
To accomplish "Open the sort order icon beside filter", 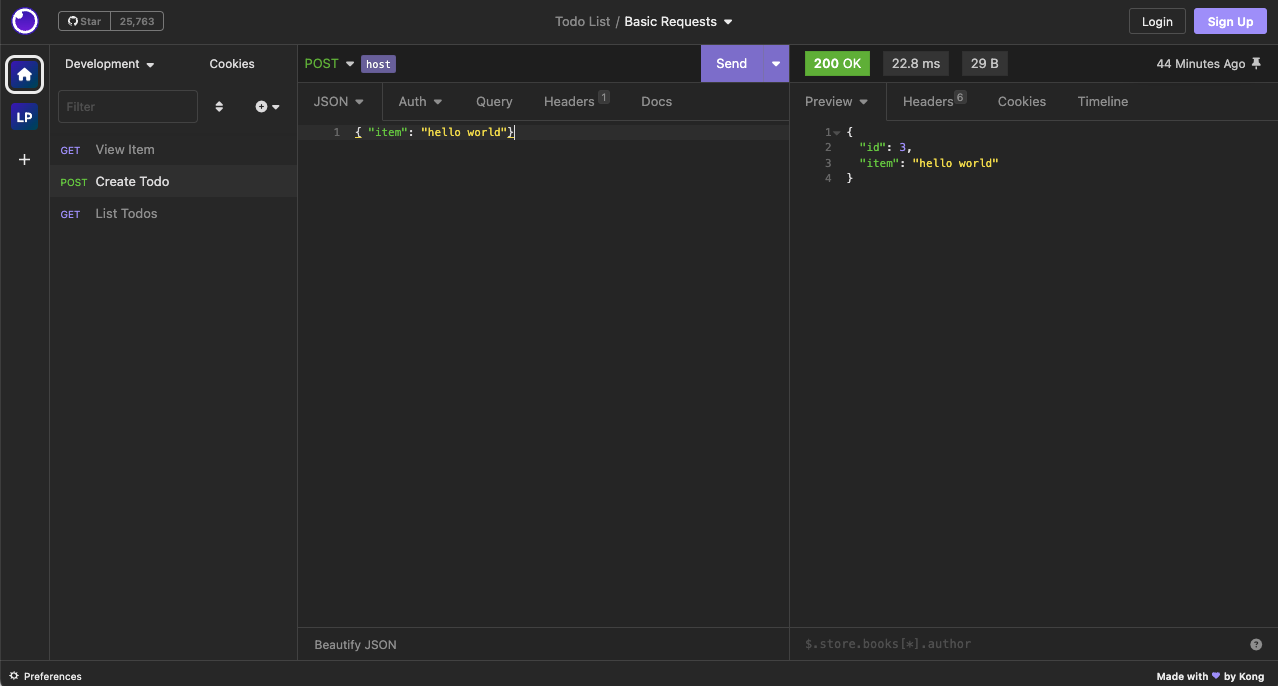I will point(219,107).
